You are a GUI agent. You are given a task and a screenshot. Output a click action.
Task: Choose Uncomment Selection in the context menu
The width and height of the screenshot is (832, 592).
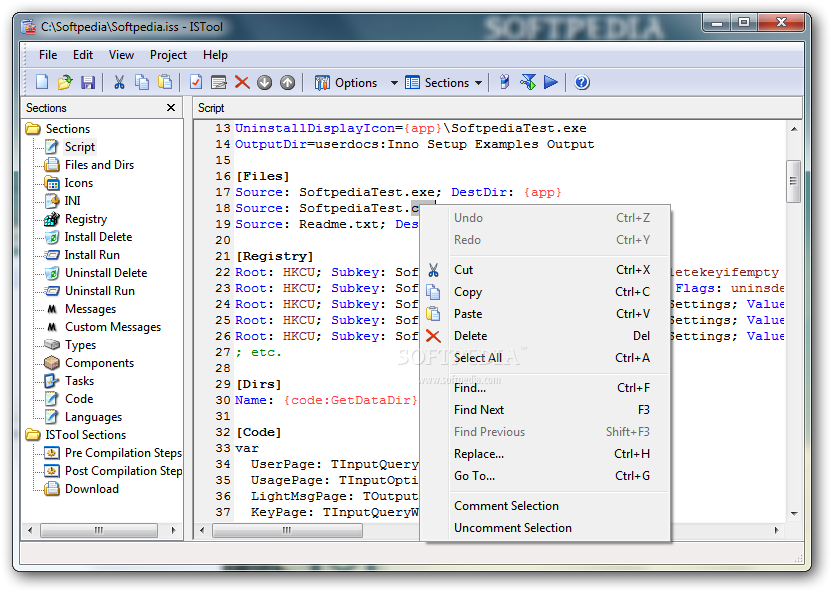tap(545, 528)
